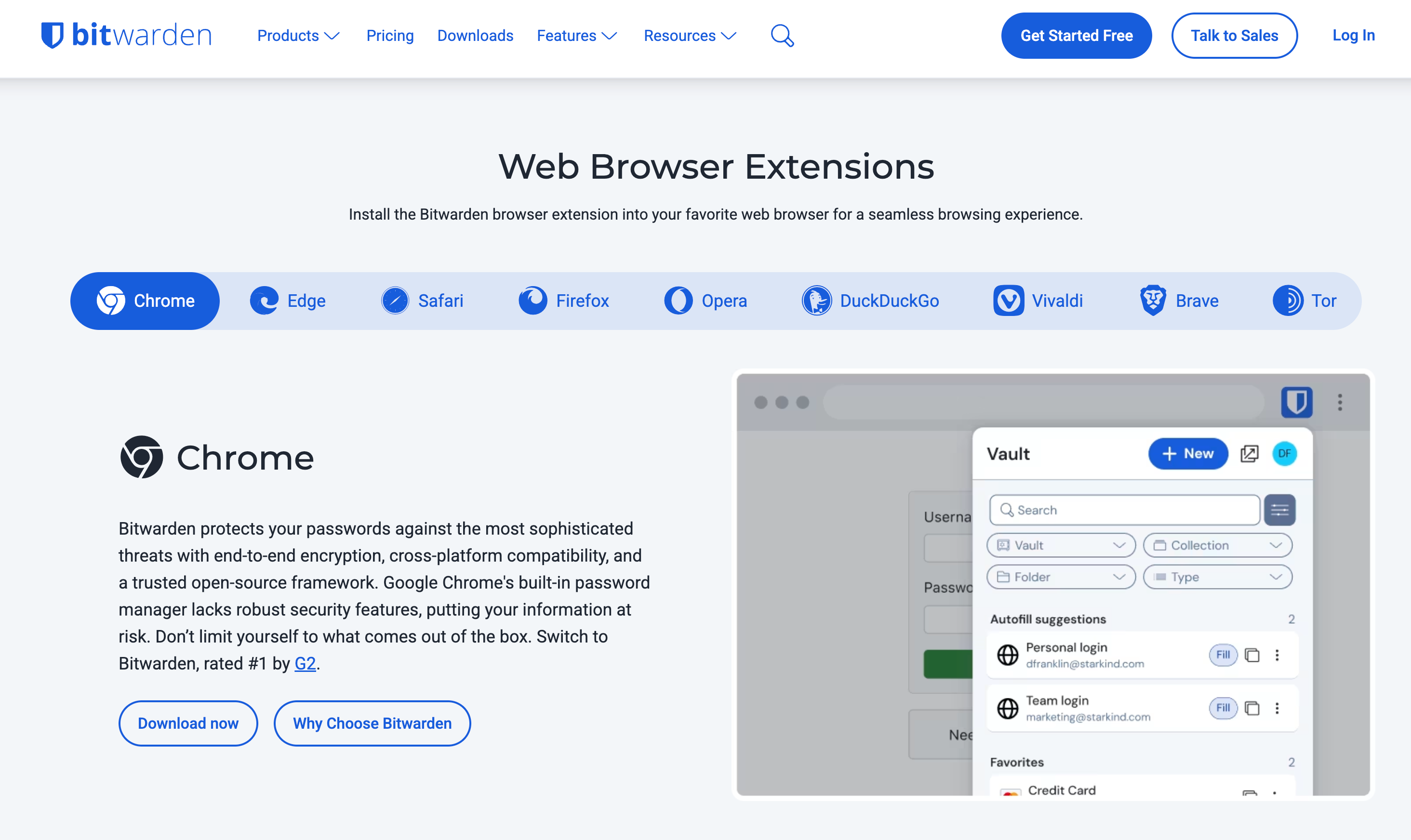Open three-dot menu for Team login
This screenshot has height=840, width=1411.
pyautogui.click(x=1277, y=708)
